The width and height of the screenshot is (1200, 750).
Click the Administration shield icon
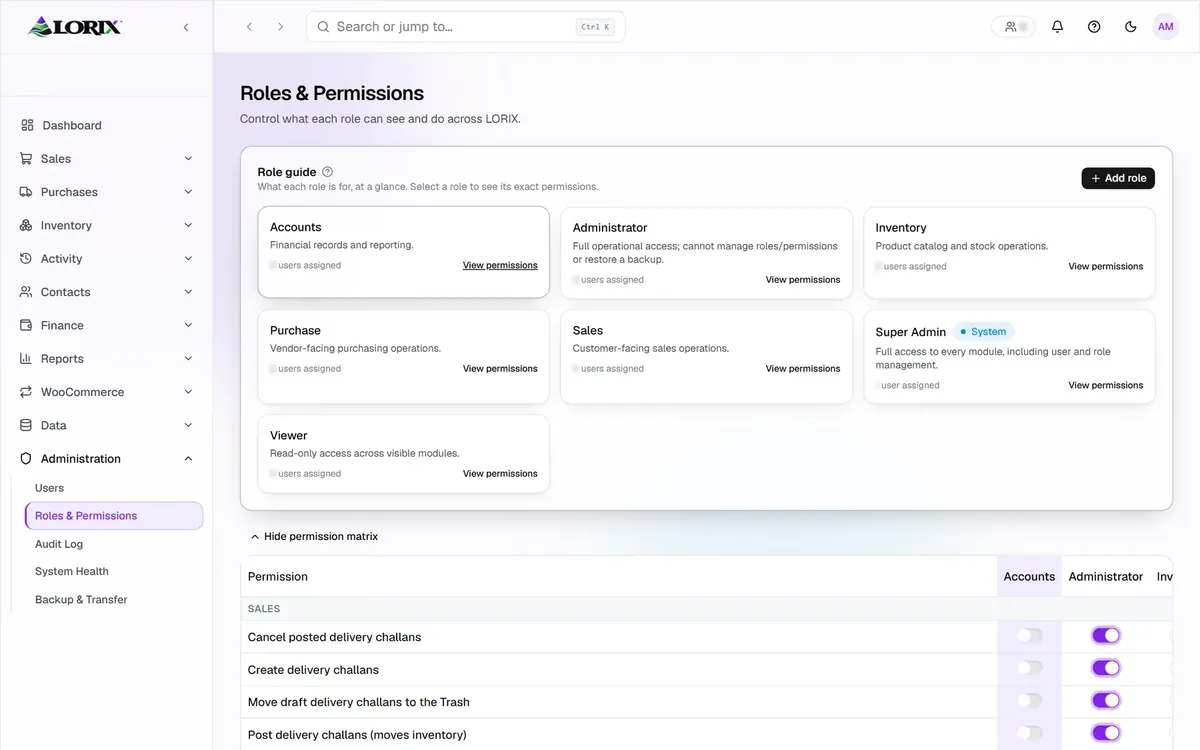(26, 459)
